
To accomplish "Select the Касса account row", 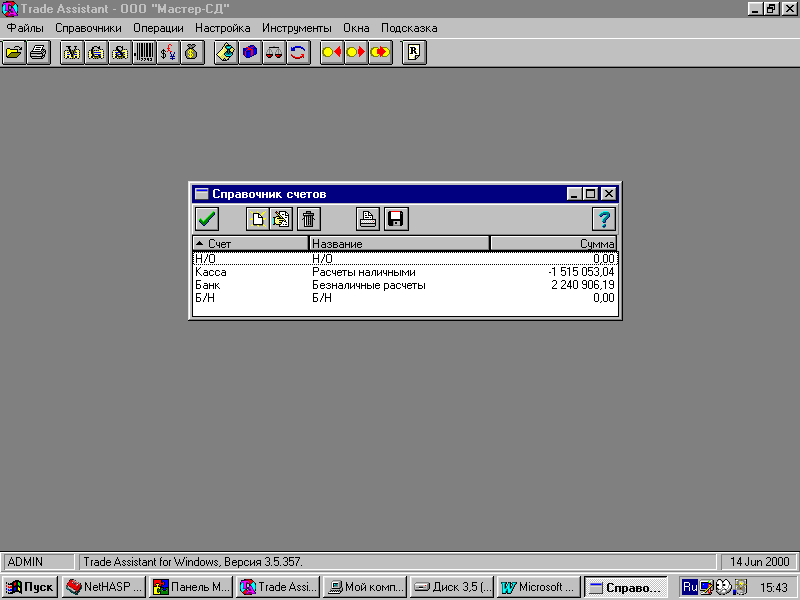I will [x=405, y=272].
